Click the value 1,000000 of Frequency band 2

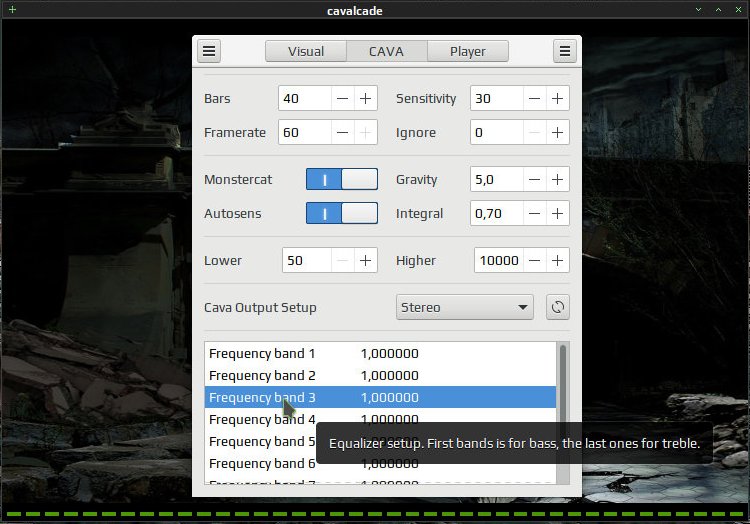pos(390,376)
